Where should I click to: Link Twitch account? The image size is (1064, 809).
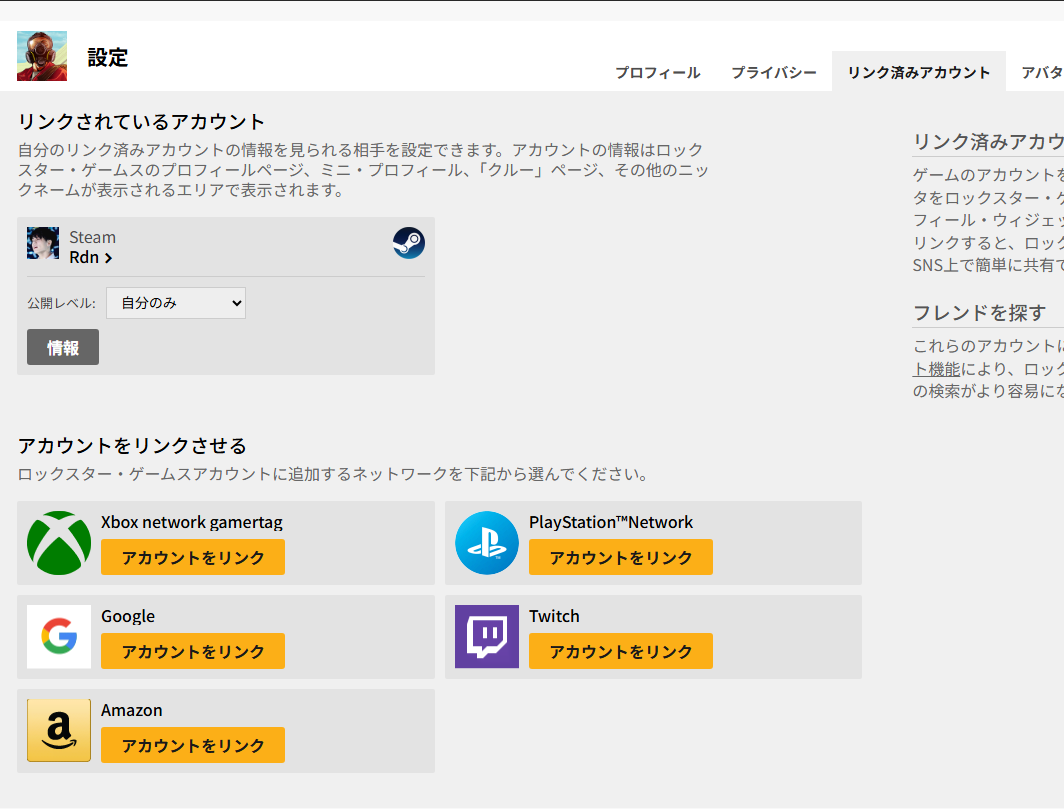click(621, 652)
